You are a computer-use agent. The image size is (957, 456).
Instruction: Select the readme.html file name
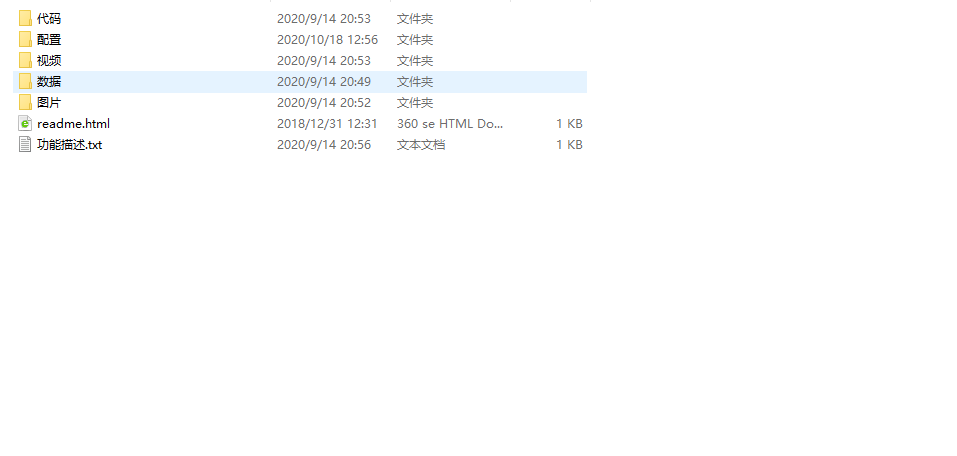pos(73,123)
